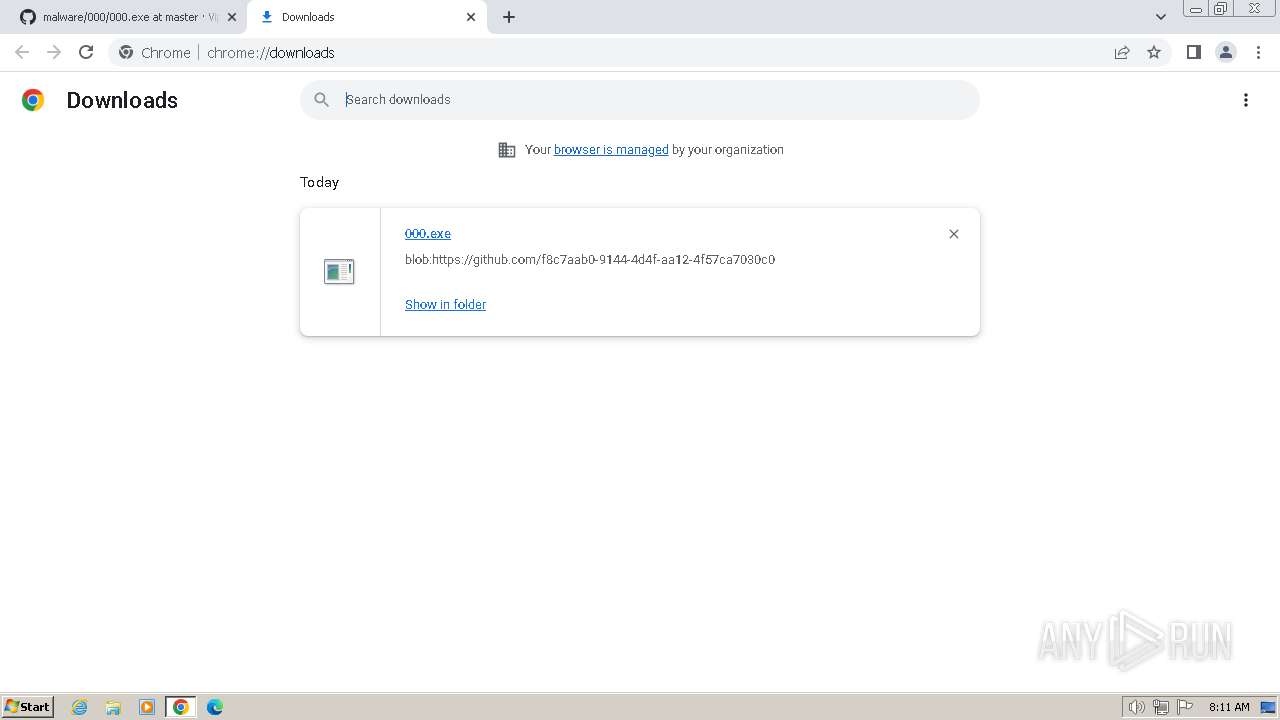1280x720 pixels.
Task: Open the volume speaker tray icon
Action: coord(1136,707)
